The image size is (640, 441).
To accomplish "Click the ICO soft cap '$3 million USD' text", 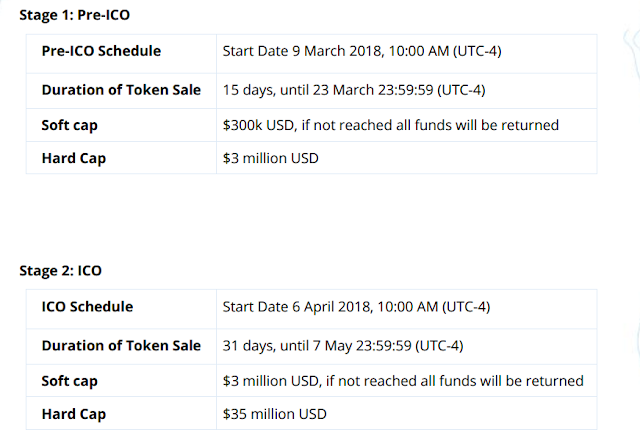I will point(273,381).
